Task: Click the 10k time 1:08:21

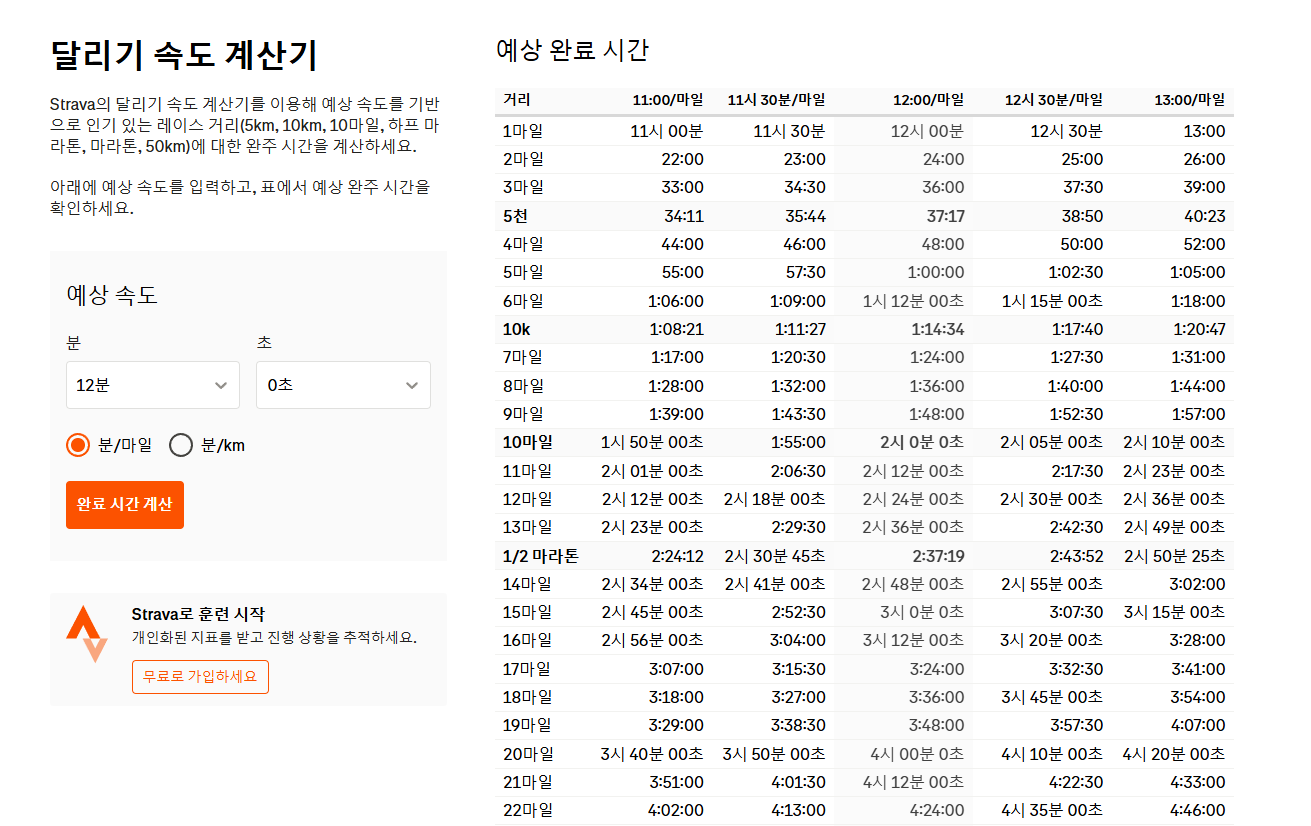Action: pyautogui.click(x=678, y=328)
